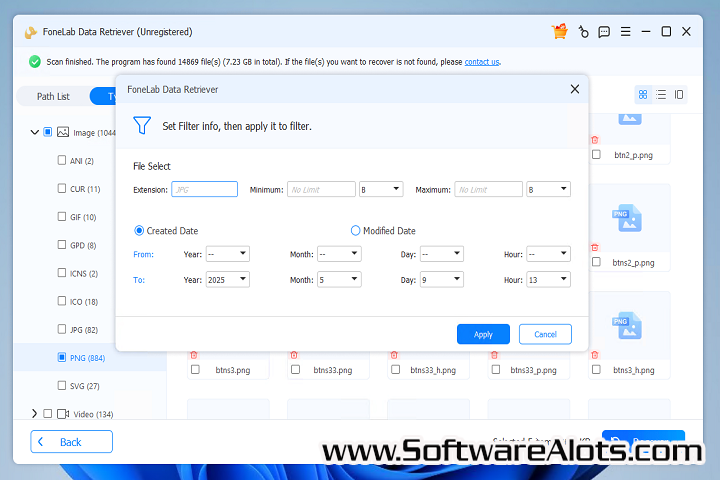
Task: Cancel the filter dialog
Action: [x=545, y=334]
